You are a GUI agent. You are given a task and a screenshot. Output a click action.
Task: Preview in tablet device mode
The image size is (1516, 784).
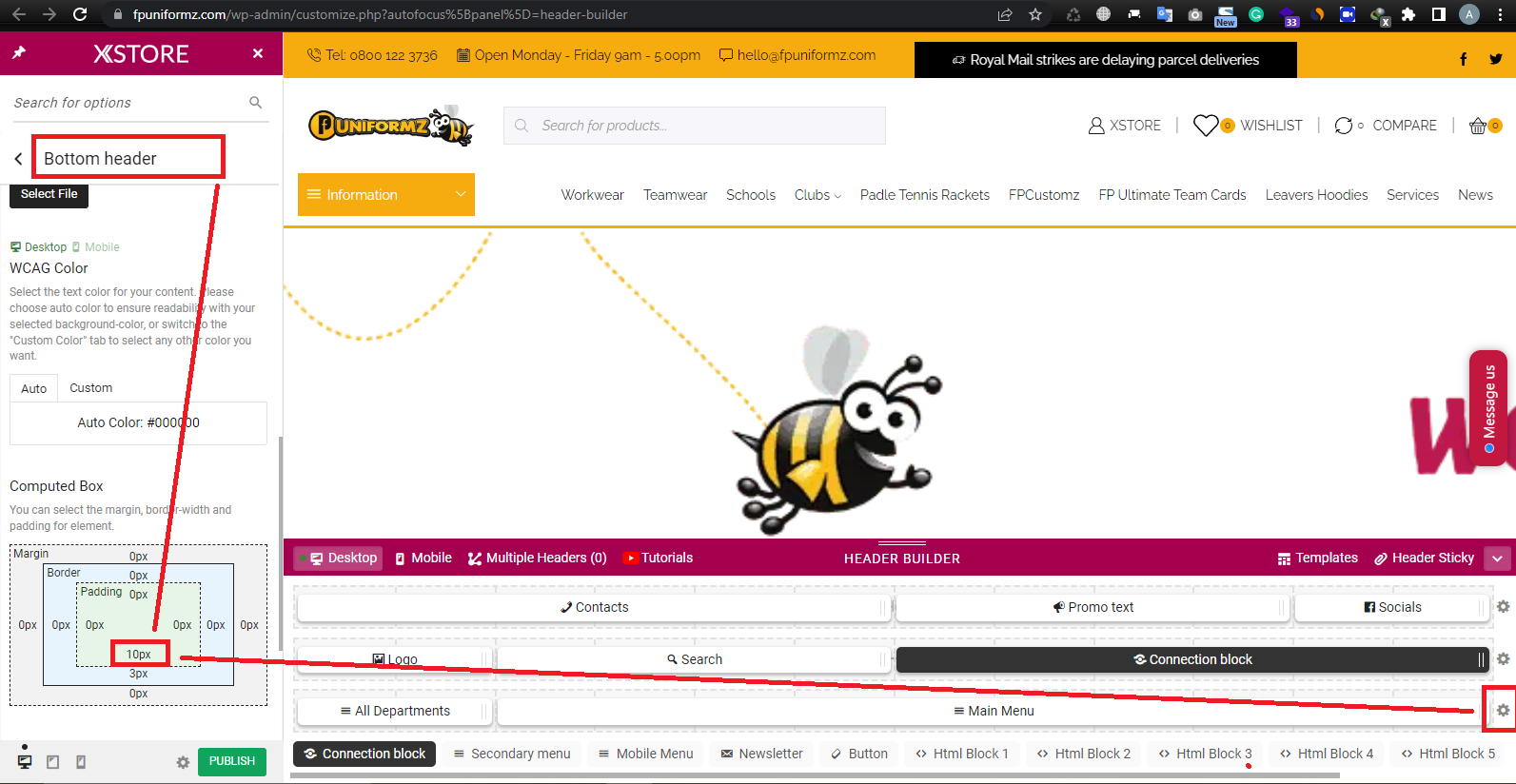point(53,762)
